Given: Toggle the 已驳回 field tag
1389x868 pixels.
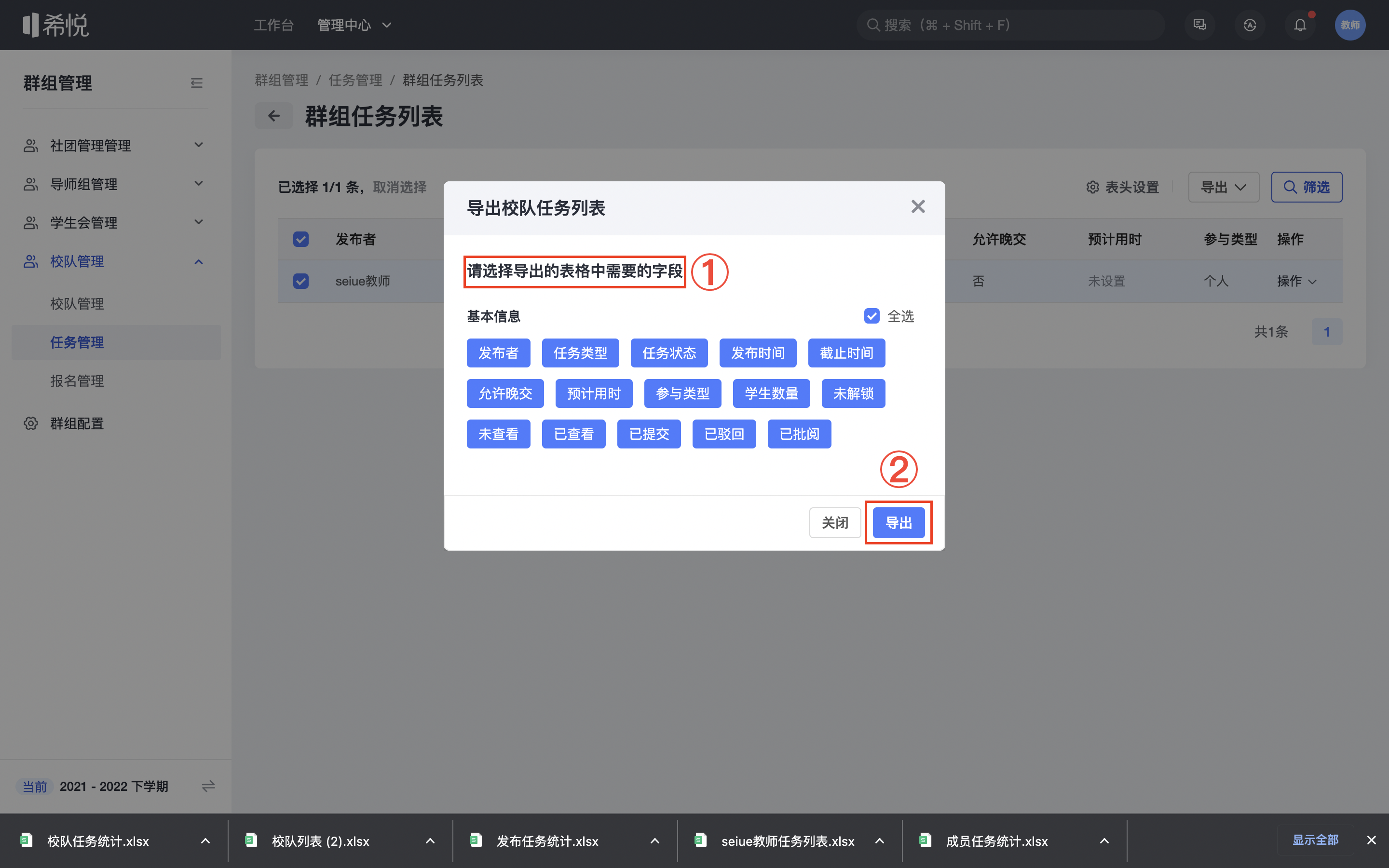Looking at the screenshot, I should pos(724,434).
